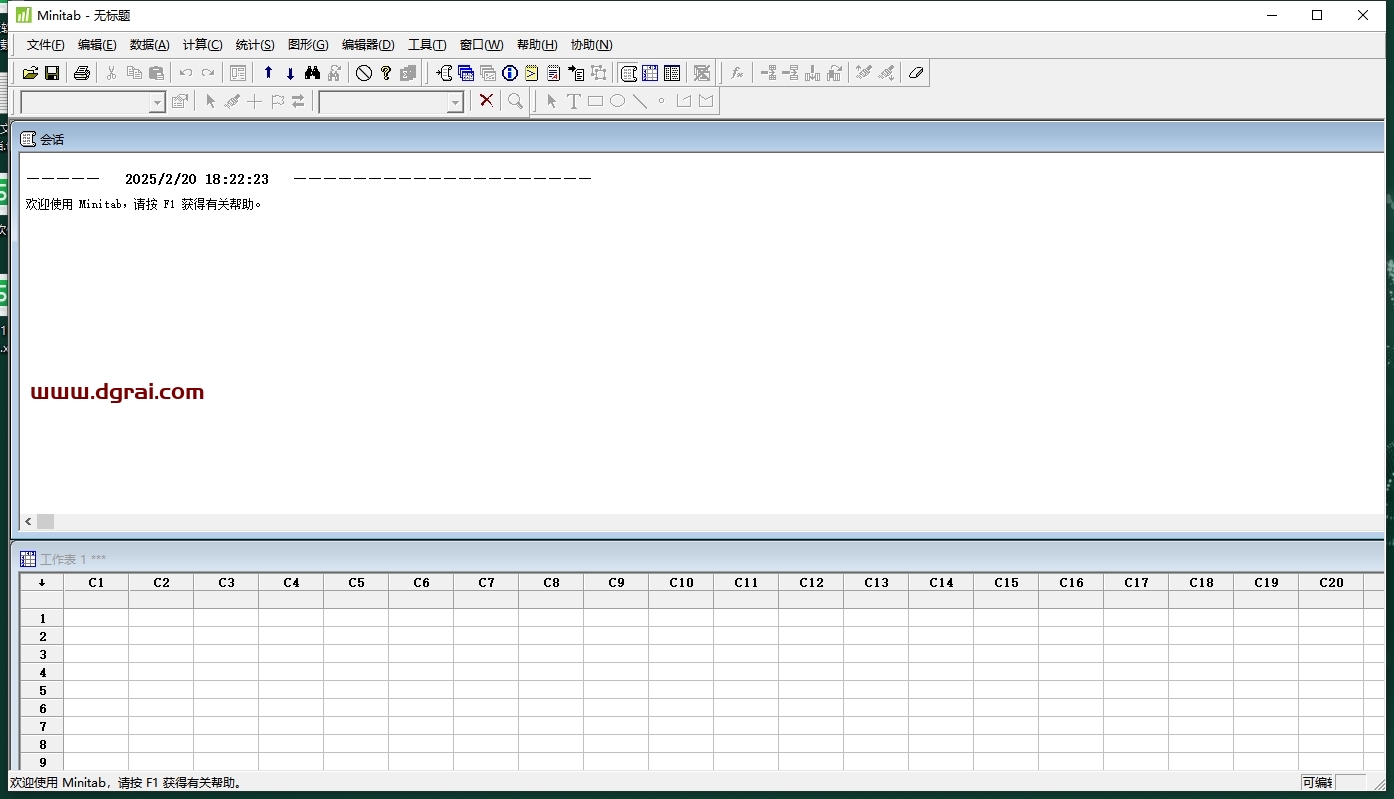Click the Find binoculars icon

click(x=312, y=73)
